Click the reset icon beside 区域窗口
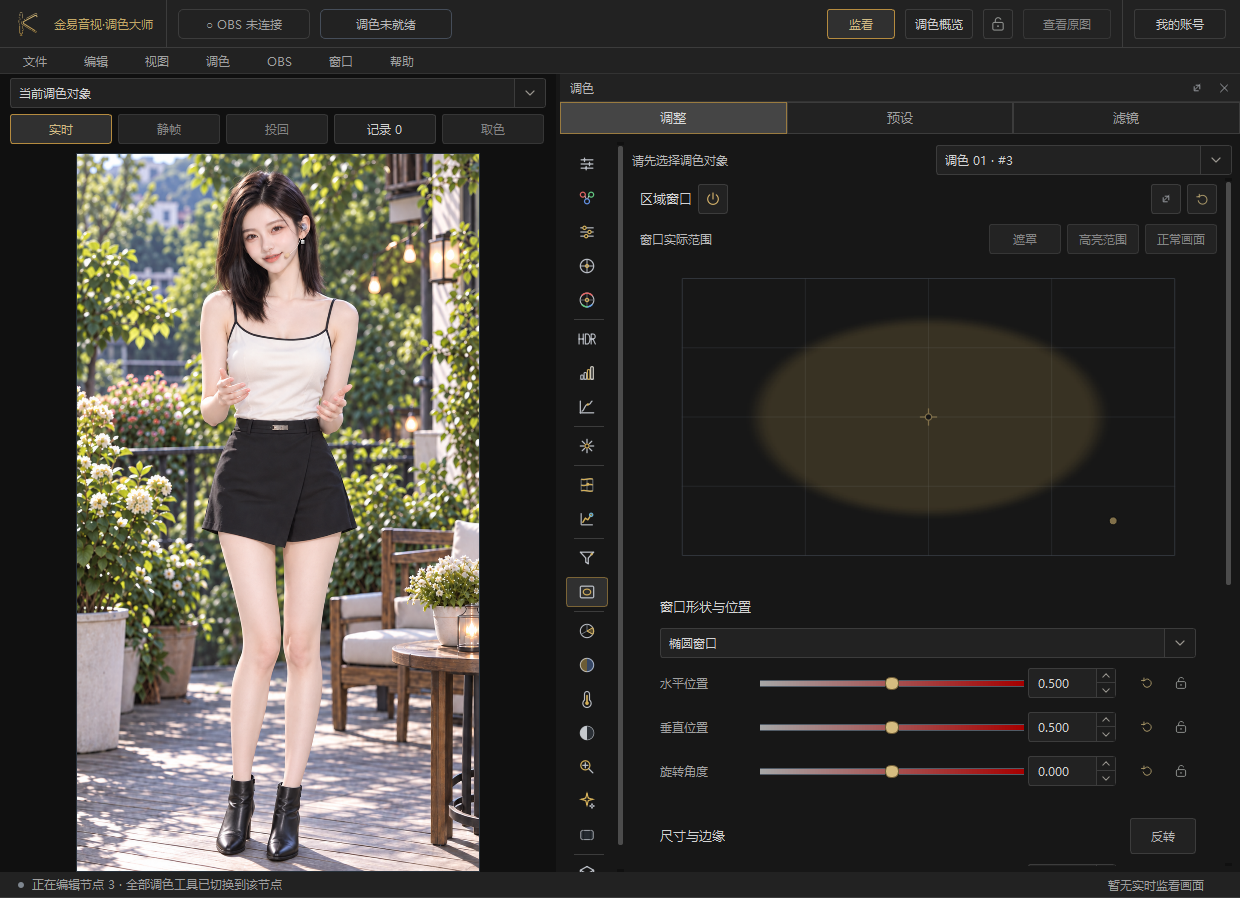This screenshot has height=898, width=1240. [x=1202, y=199]
